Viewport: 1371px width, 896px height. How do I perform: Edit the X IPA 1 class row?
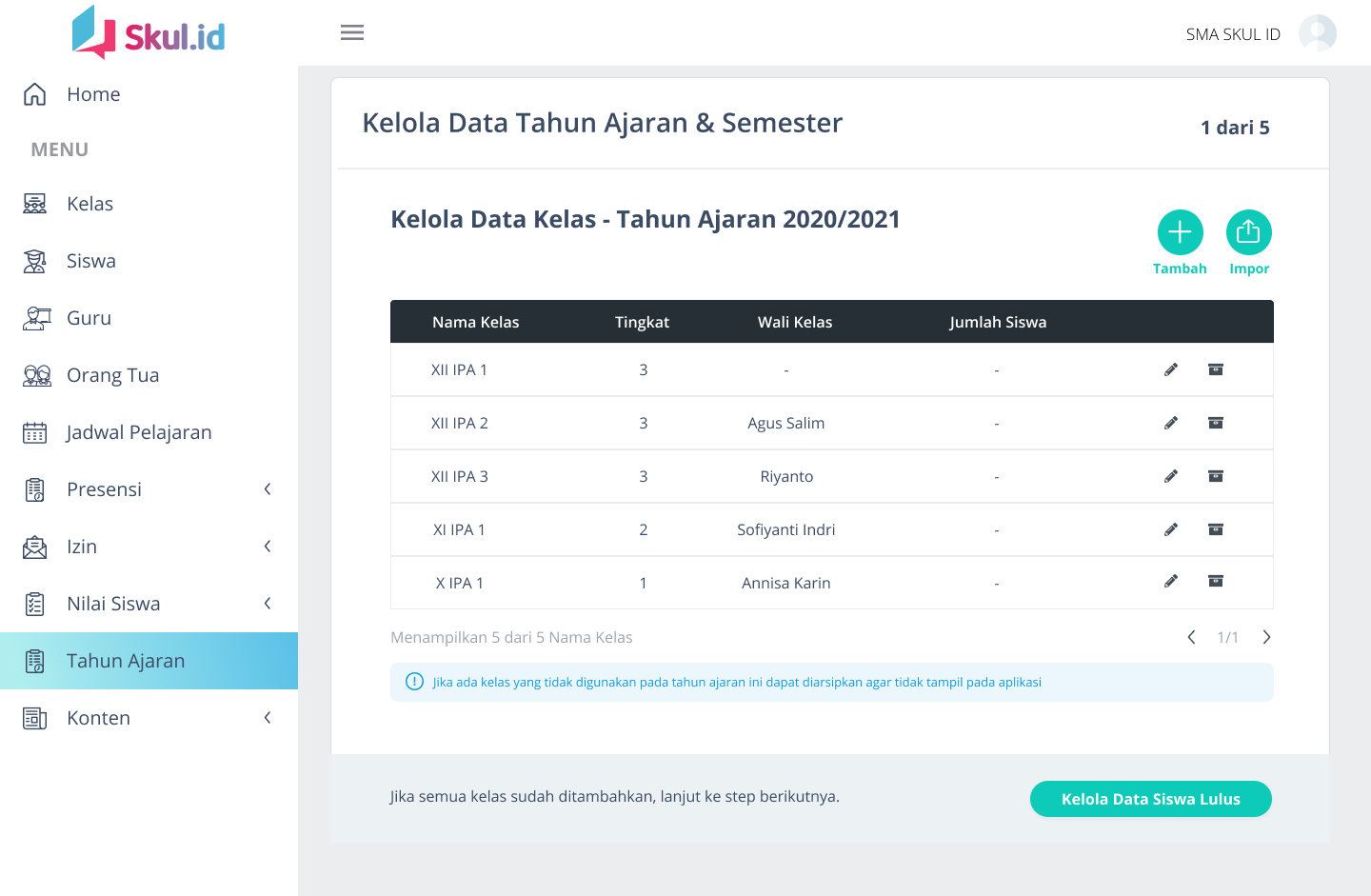1171,581
